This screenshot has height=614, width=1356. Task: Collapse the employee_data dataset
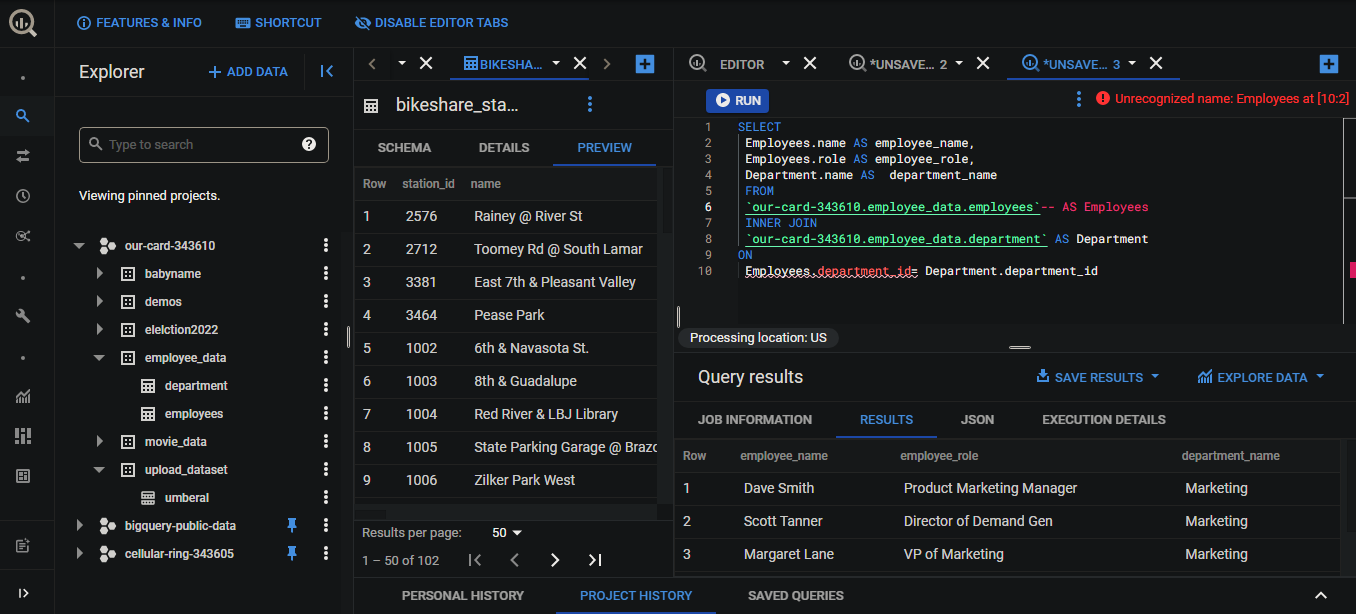(99, 358)
